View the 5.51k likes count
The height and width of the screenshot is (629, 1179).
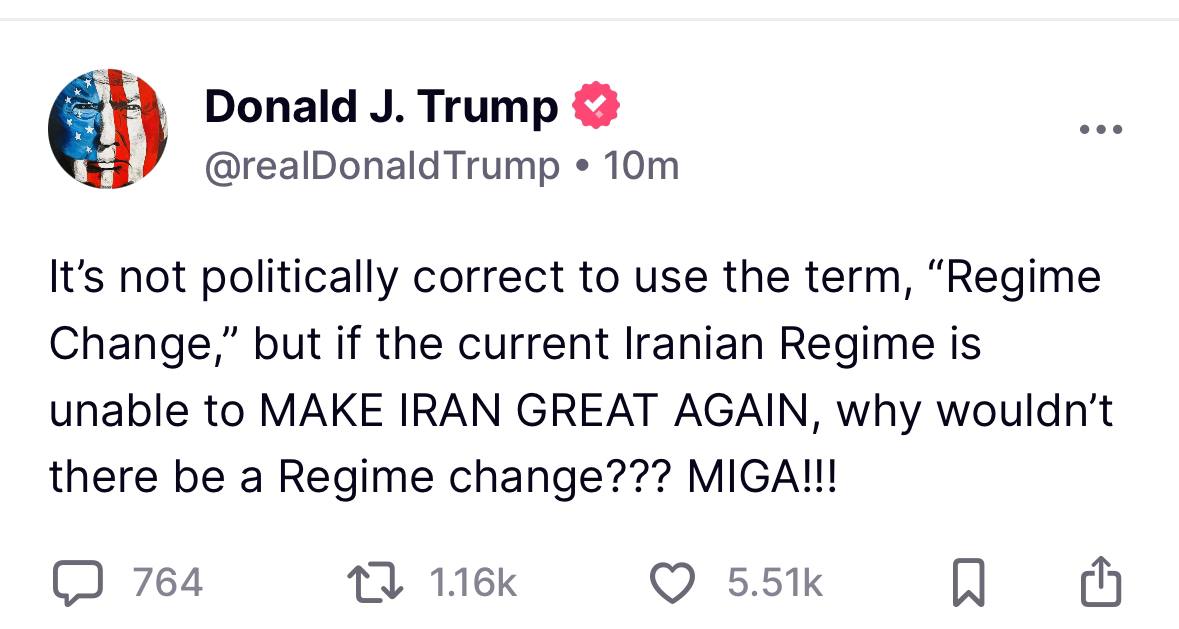click(775, 582)
